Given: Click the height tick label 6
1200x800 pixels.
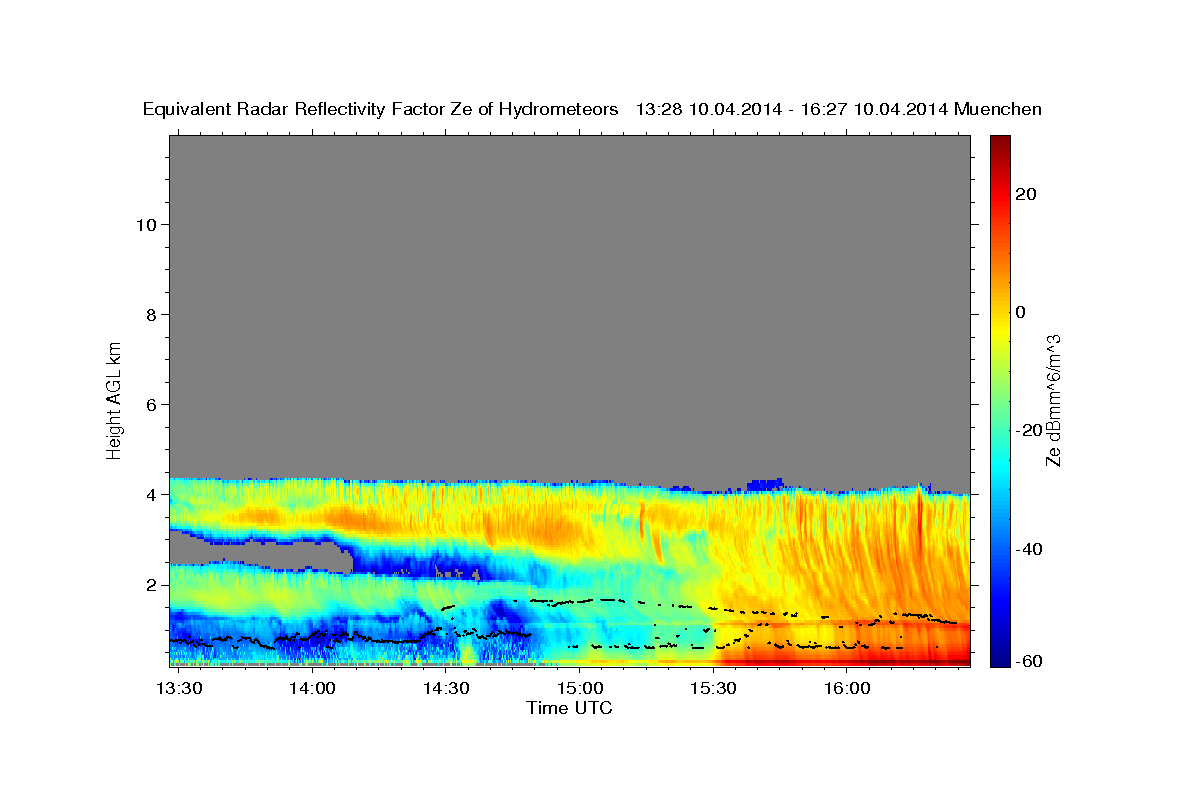Looking at the screenshot, I should click(152, 404).
